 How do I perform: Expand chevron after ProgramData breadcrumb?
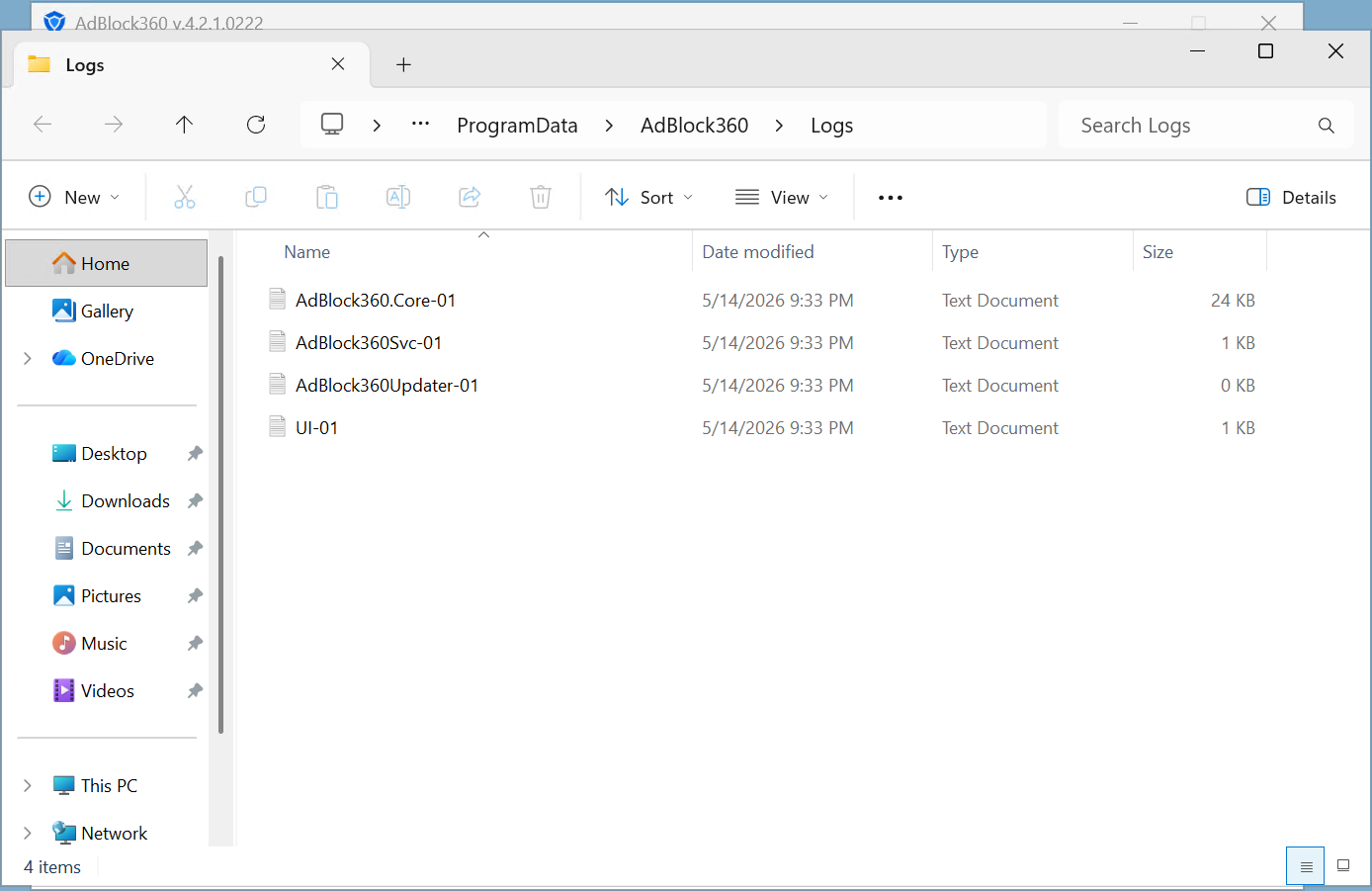point(609,126)
